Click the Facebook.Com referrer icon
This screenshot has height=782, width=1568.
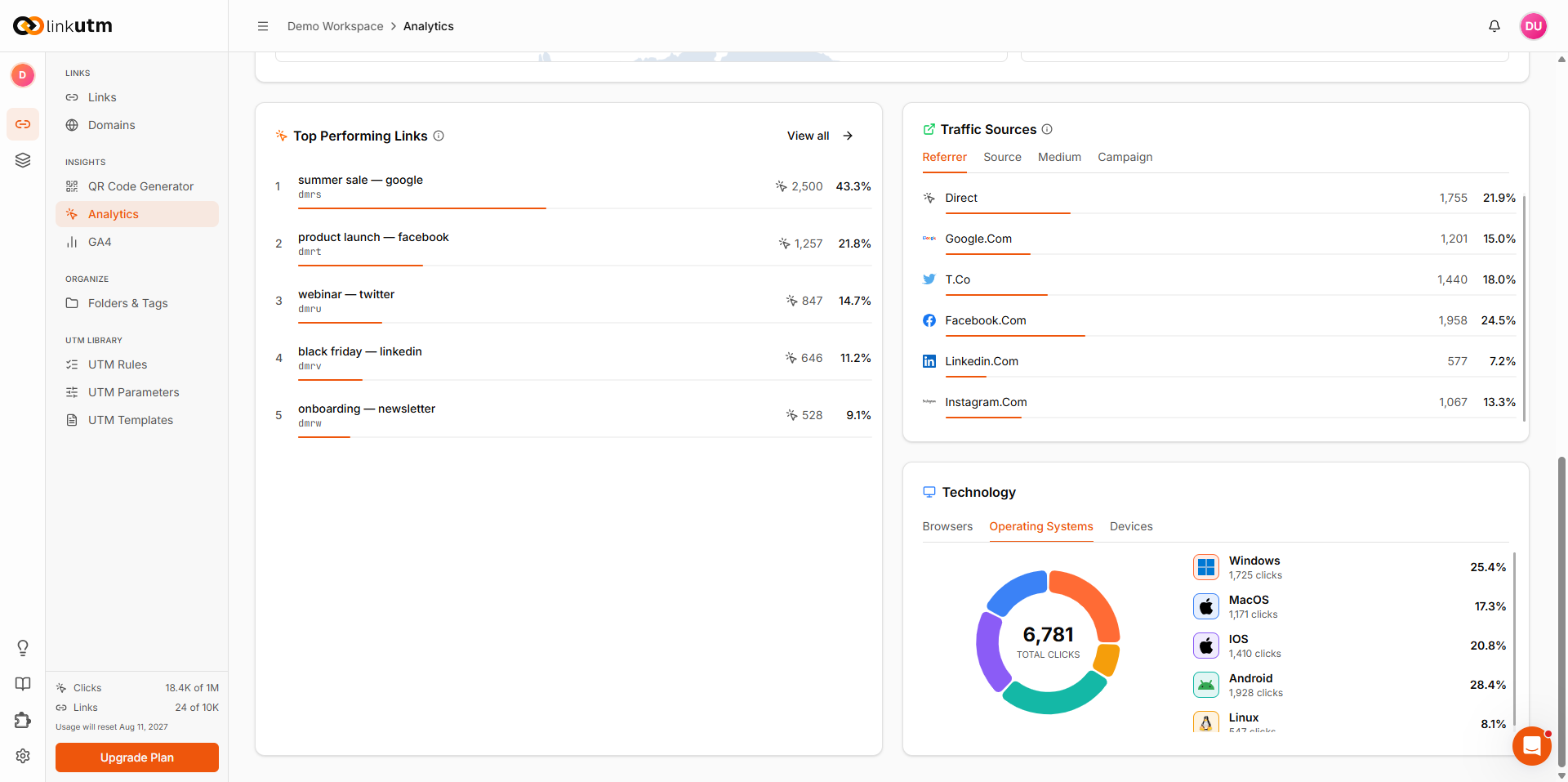pos(929,320)
